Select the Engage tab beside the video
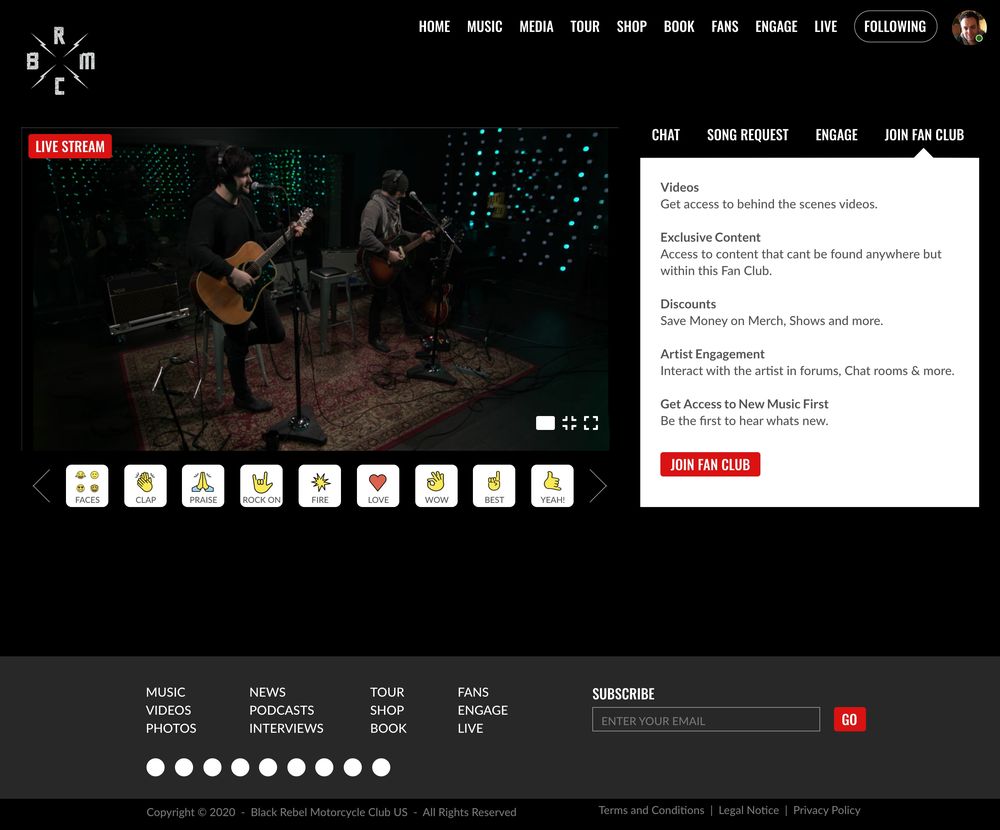This screenshot has width=1000, height=830. click(836, 135)
